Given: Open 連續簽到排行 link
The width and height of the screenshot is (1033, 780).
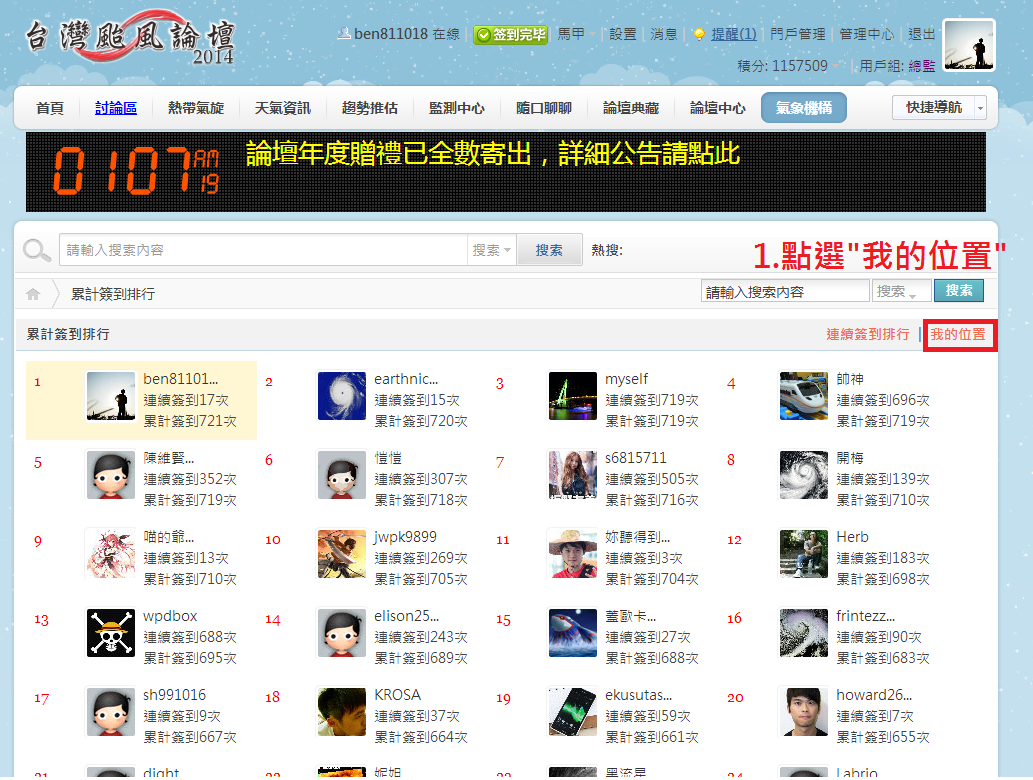Looking at the screenshot, I should 868,335.
